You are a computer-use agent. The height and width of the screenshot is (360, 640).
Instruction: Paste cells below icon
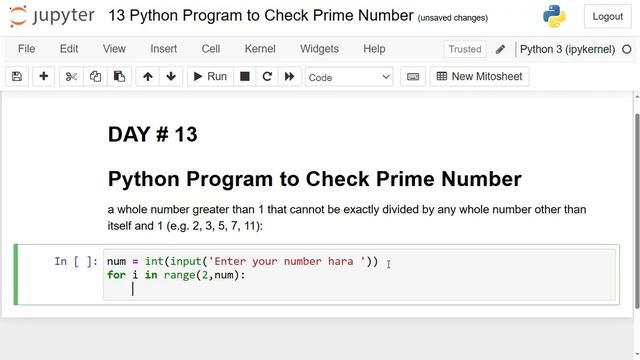tap(119, 76)
